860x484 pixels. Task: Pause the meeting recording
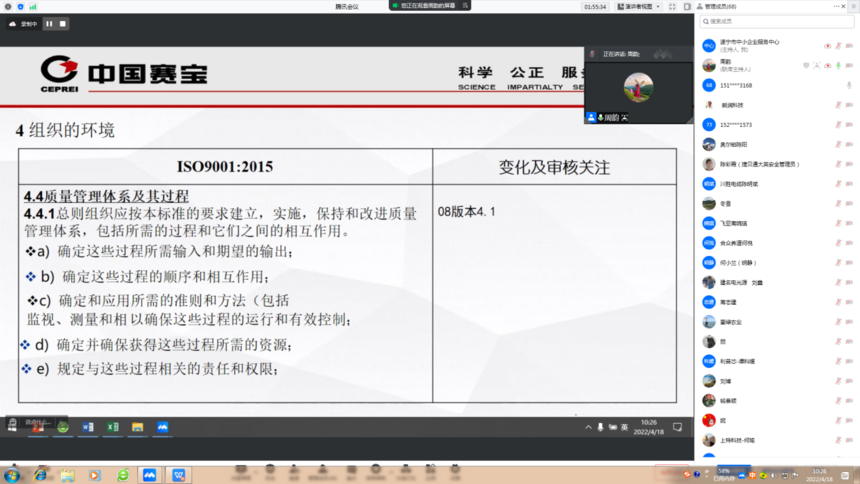[49, 24]
